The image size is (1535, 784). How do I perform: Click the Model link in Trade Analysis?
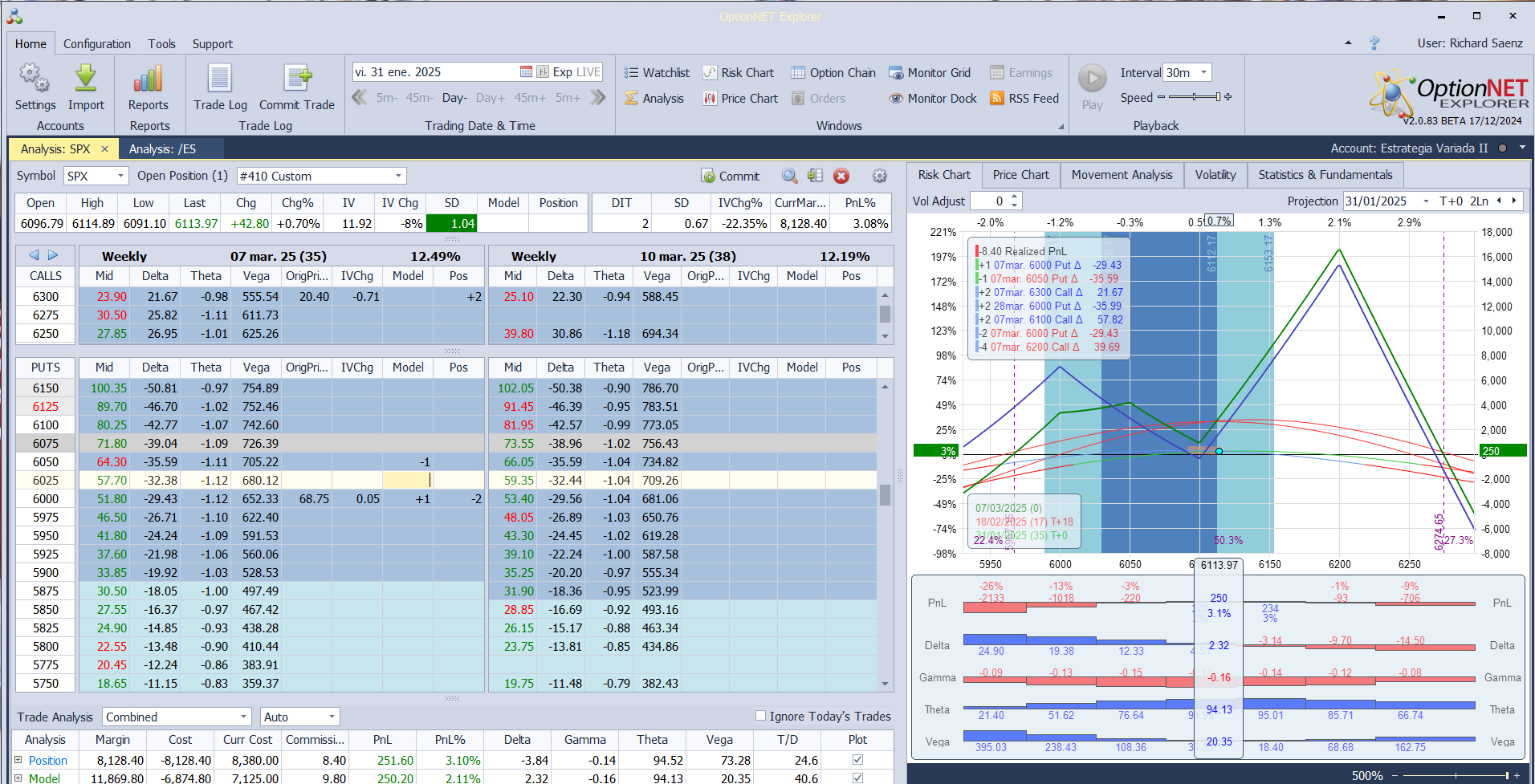(x=44, y=778)
